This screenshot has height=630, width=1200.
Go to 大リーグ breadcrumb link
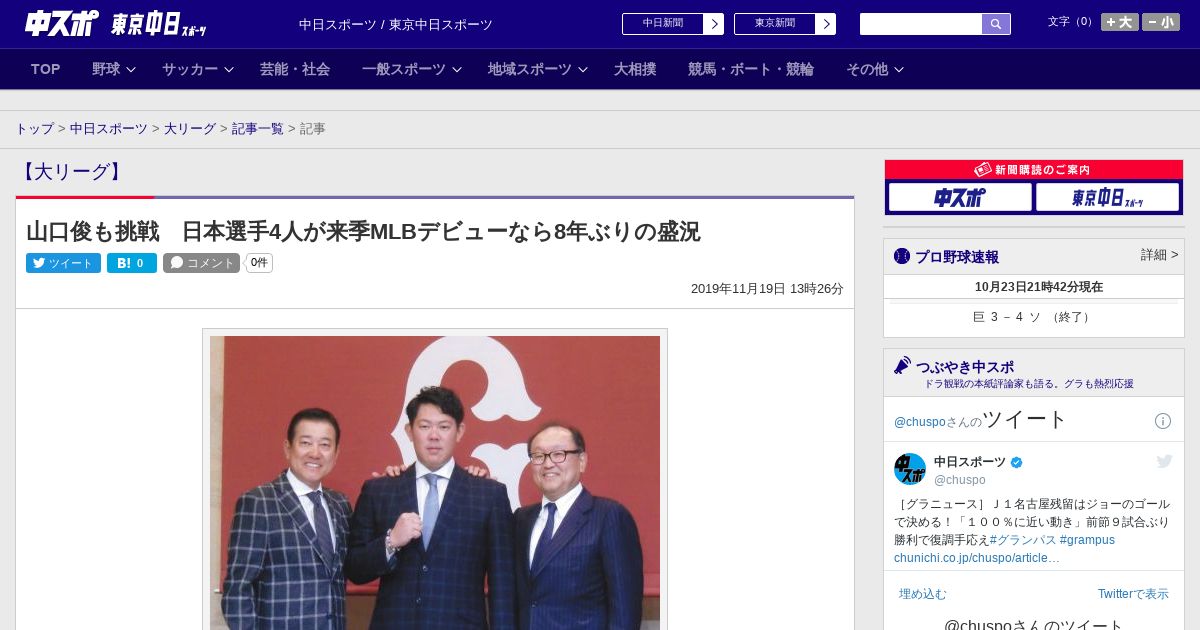[190, 129]
